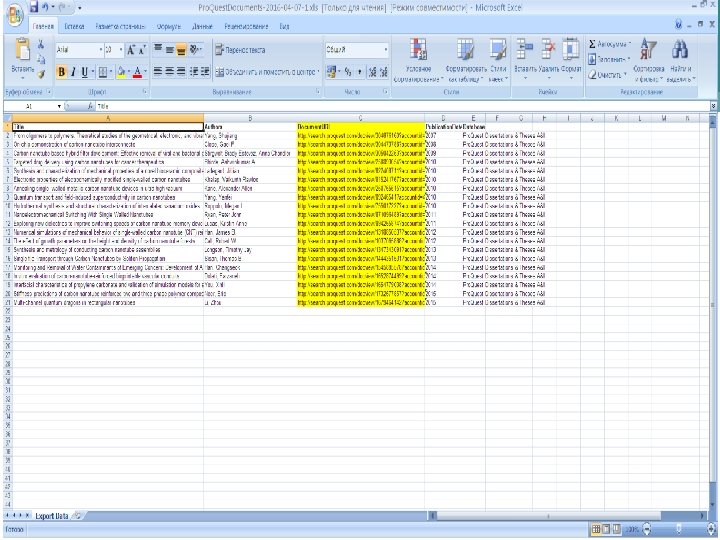This screenshot has height=540, width=720.
Task: Open Условное форматирование dropdown
Action: 418,61
